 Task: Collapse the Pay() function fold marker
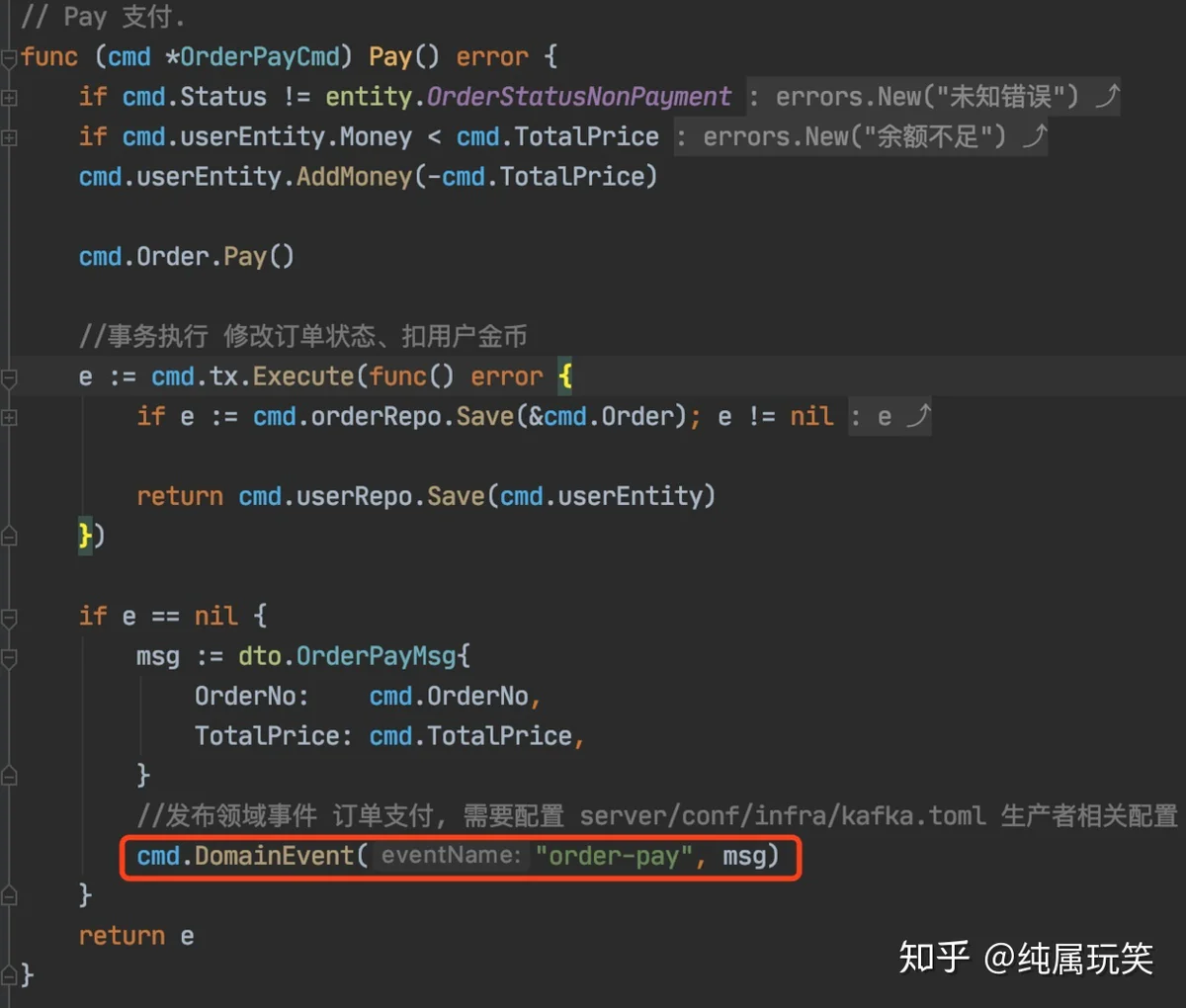pos(9,58)
